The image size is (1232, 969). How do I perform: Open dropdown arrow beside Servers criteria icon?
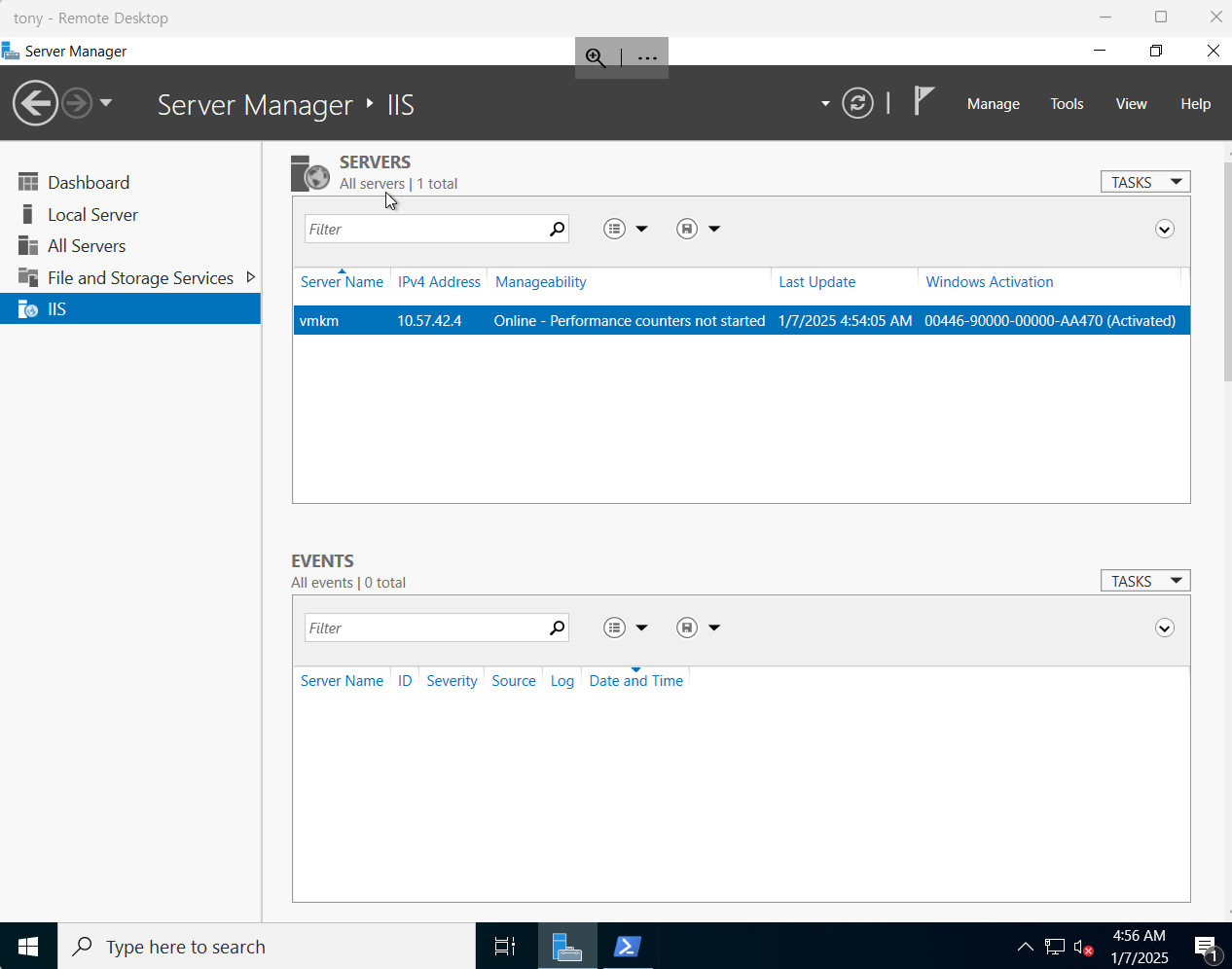(641, 229)
